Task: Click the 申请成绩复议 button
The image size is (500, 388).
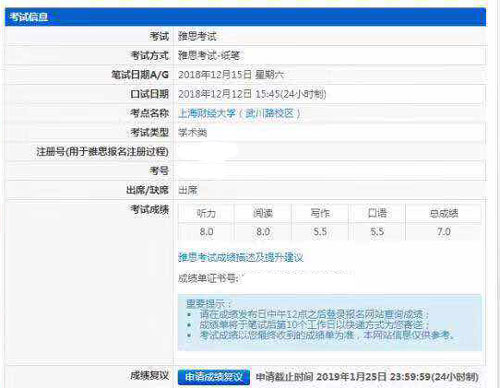Action: (214, 377)
